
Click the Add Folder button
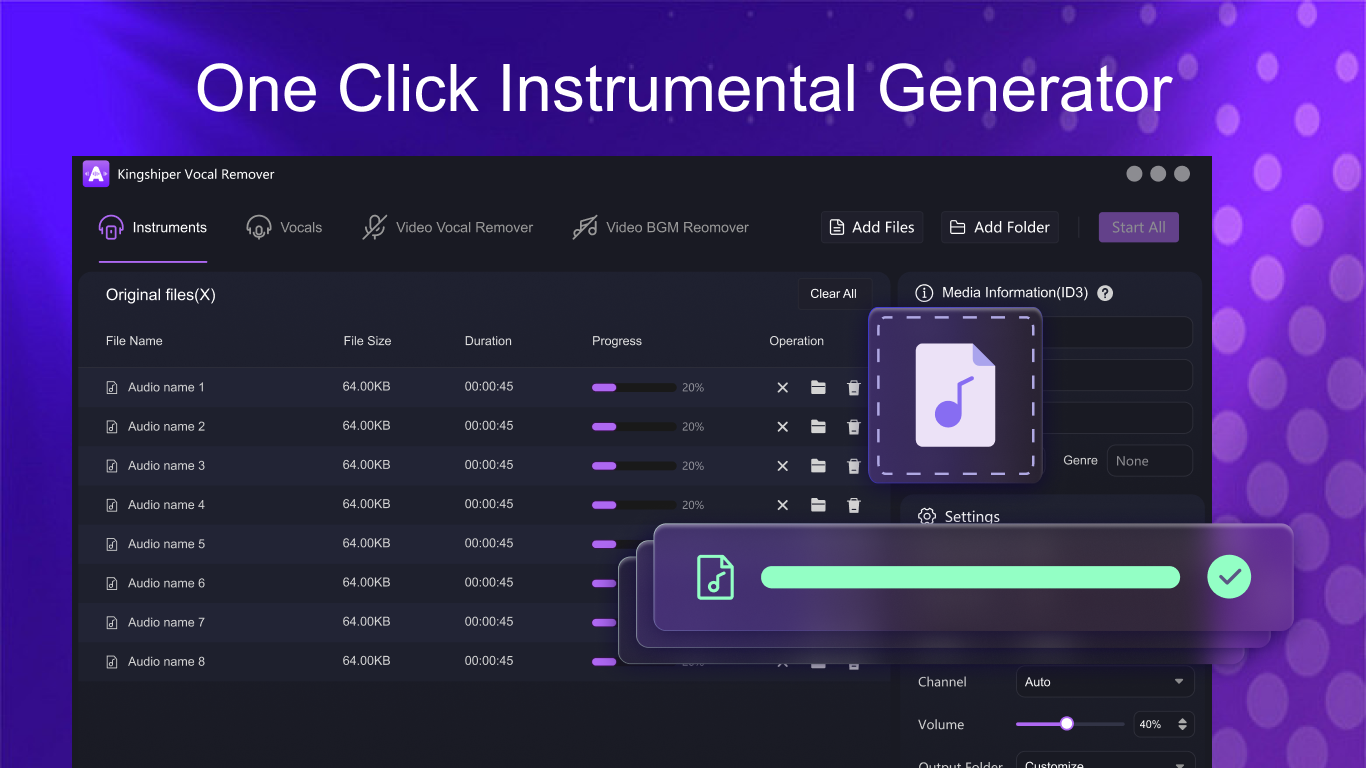[999, 227]
